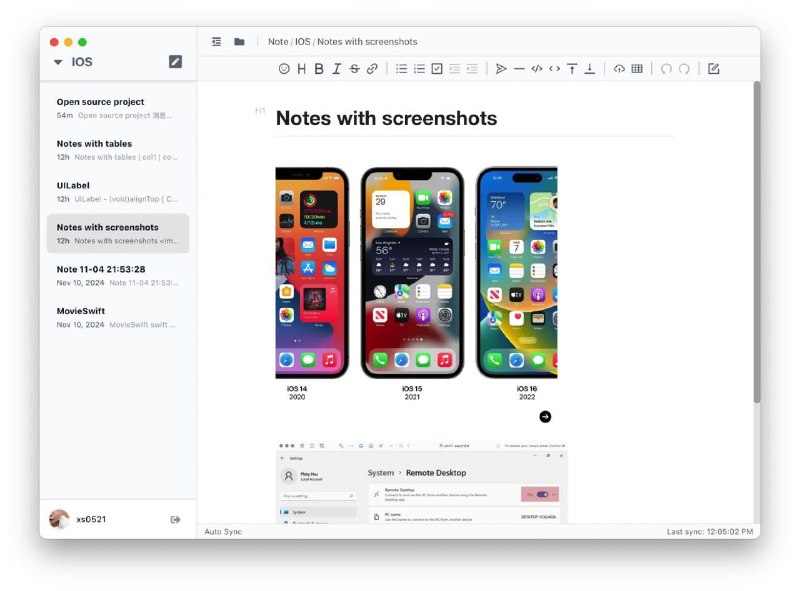This screenshot has width=800, height=591.
Task: Toggle italic formatting
Action: point(336,68)
